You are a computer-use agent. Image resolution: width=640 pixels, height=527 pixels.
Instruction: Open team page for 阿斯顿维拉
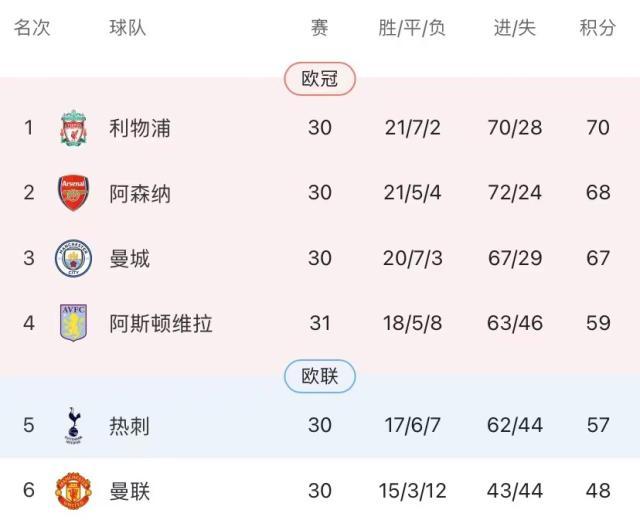(160, 323)
